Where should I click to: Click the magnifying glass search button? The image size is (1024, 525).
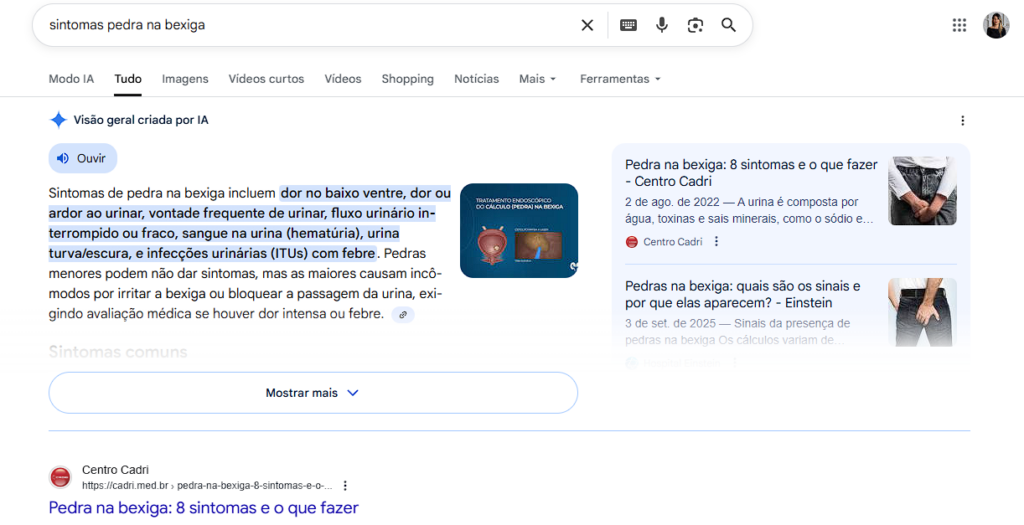pyautogui.click(x=729, y=25)
